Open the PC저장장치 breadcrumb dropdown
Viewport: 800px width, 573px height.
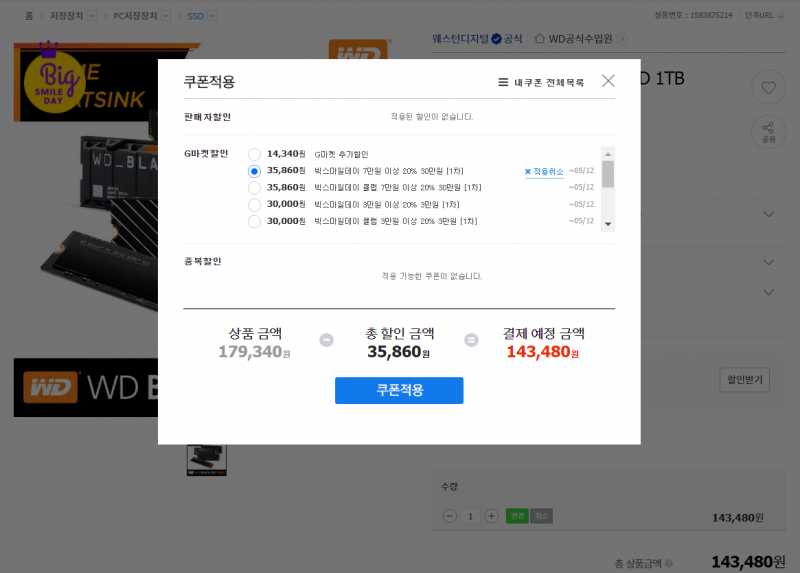click(x=166, y=16)
